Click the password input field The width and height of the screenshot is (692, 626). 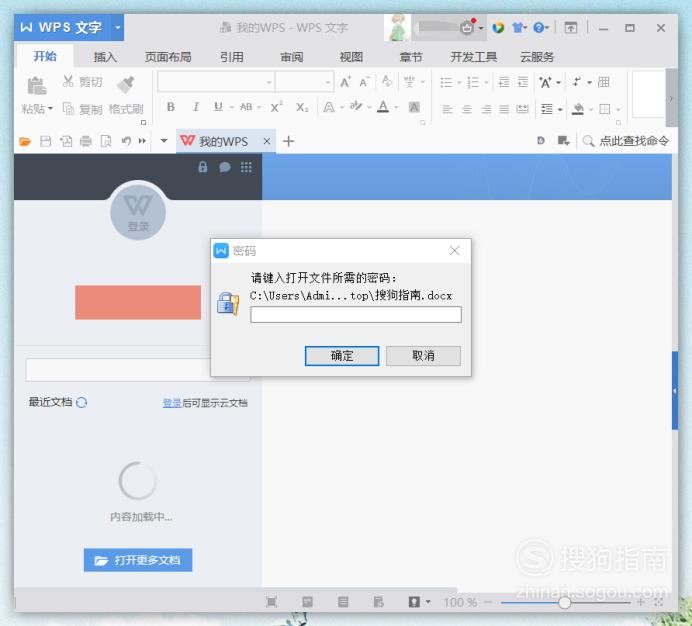coord(356,315)
